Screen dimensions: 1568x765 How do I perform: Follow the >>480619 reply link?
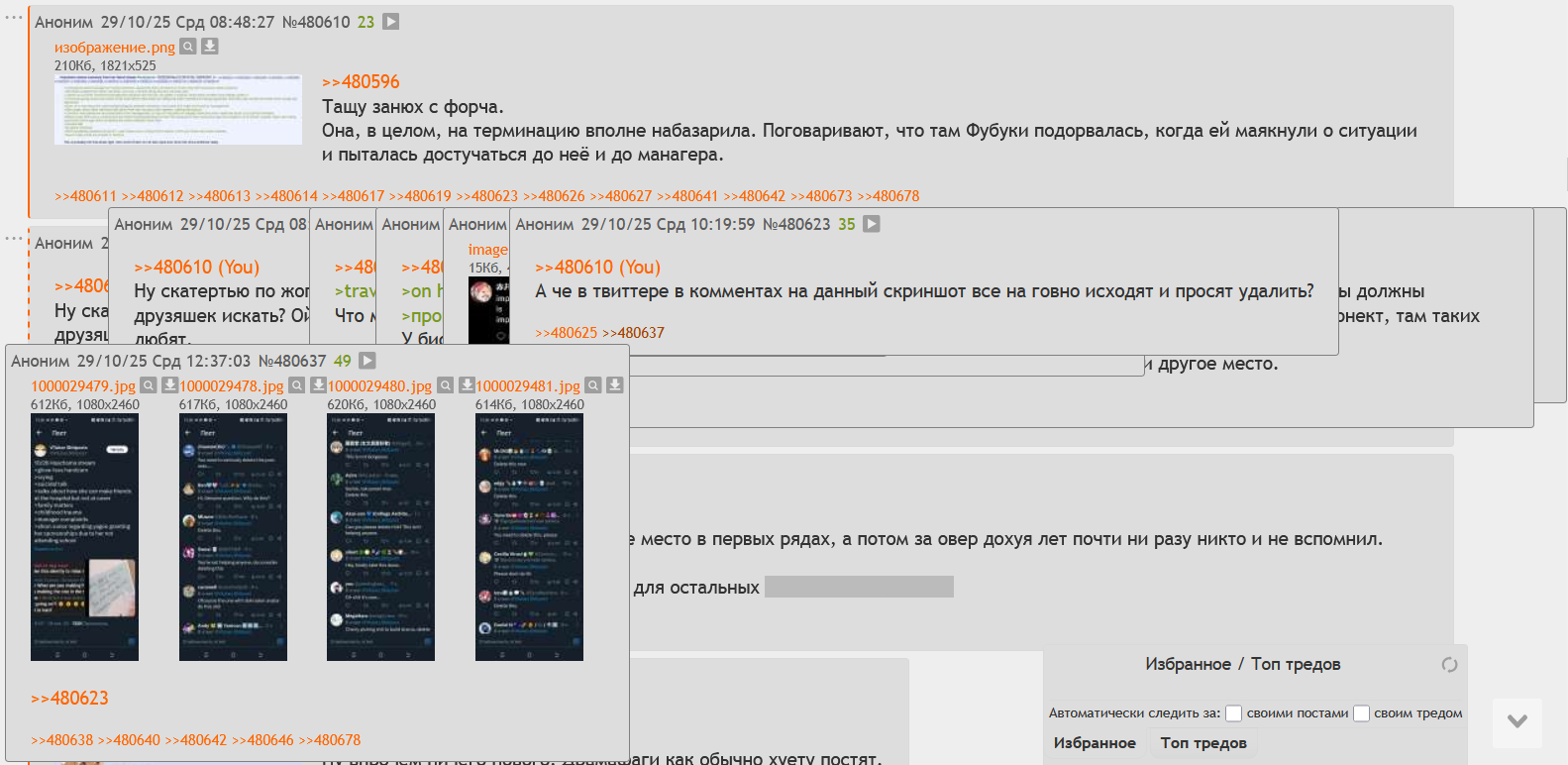click(420, 196)
